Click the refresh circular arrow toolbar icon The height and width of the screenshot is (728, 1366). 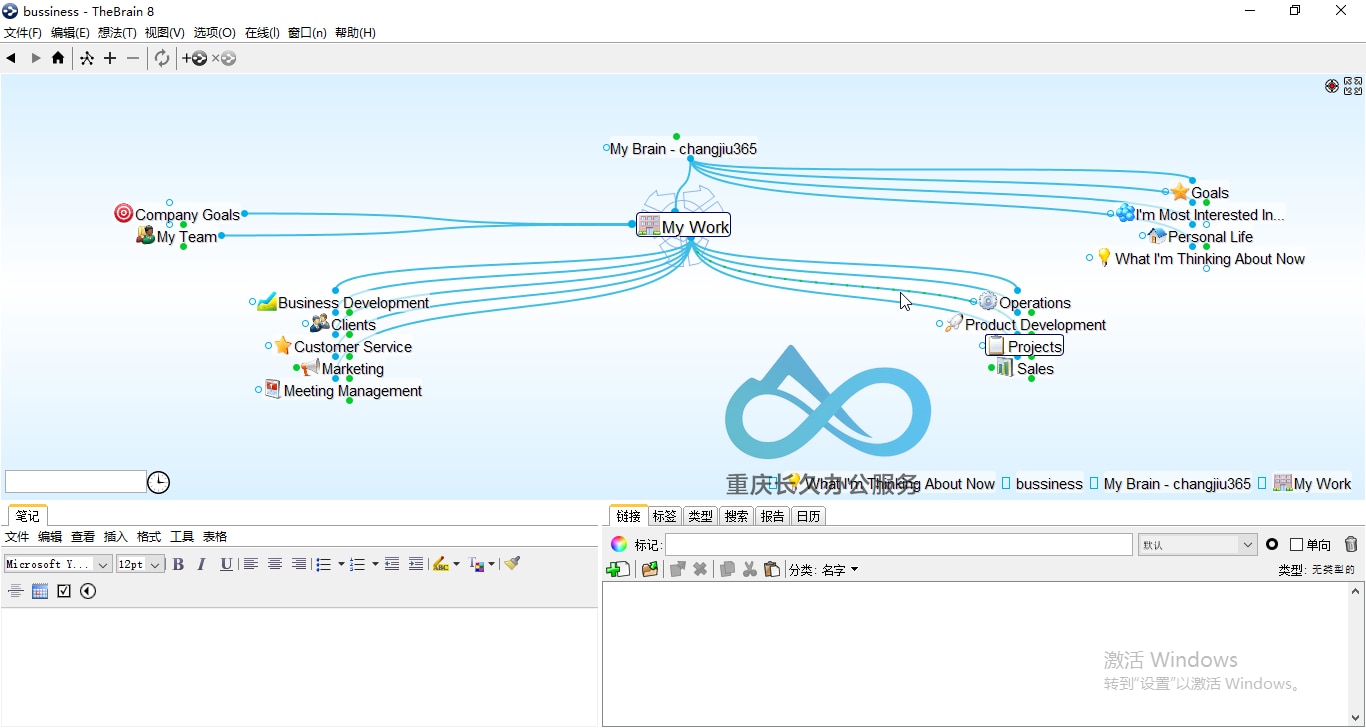tap(162, 58)
